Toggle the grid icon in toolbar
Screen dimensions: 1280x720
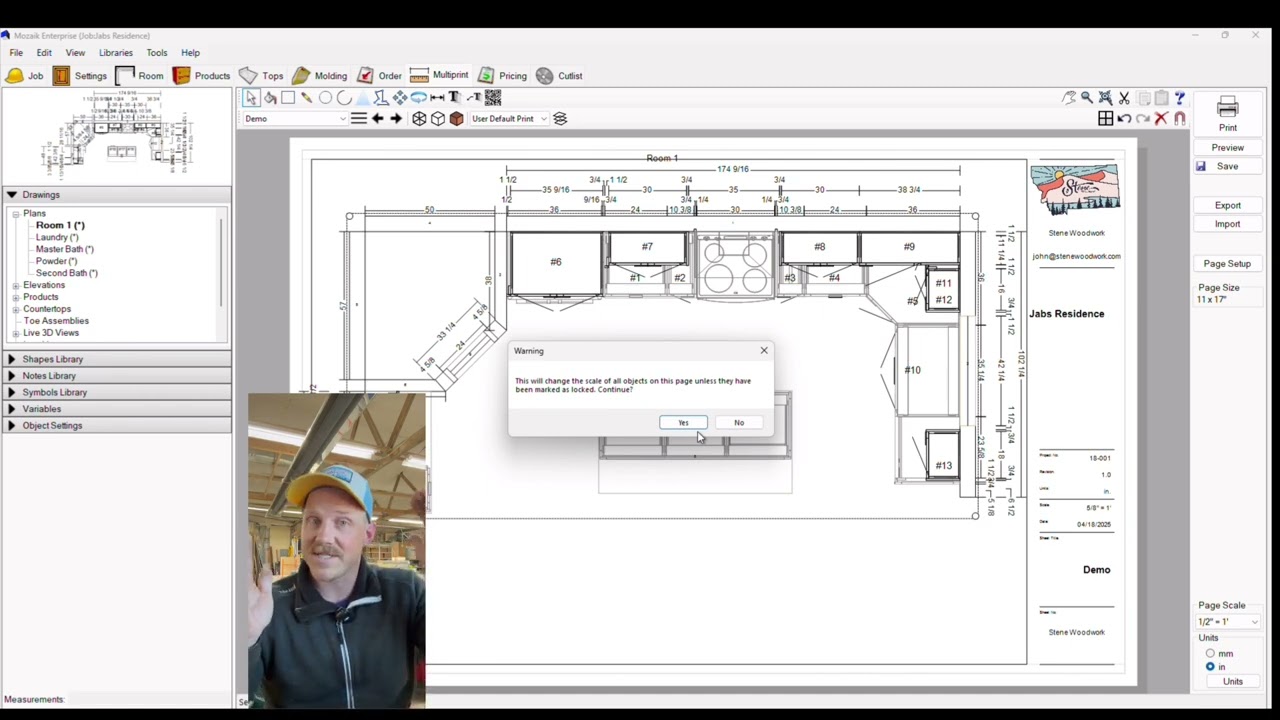(x=1106, y=118)
